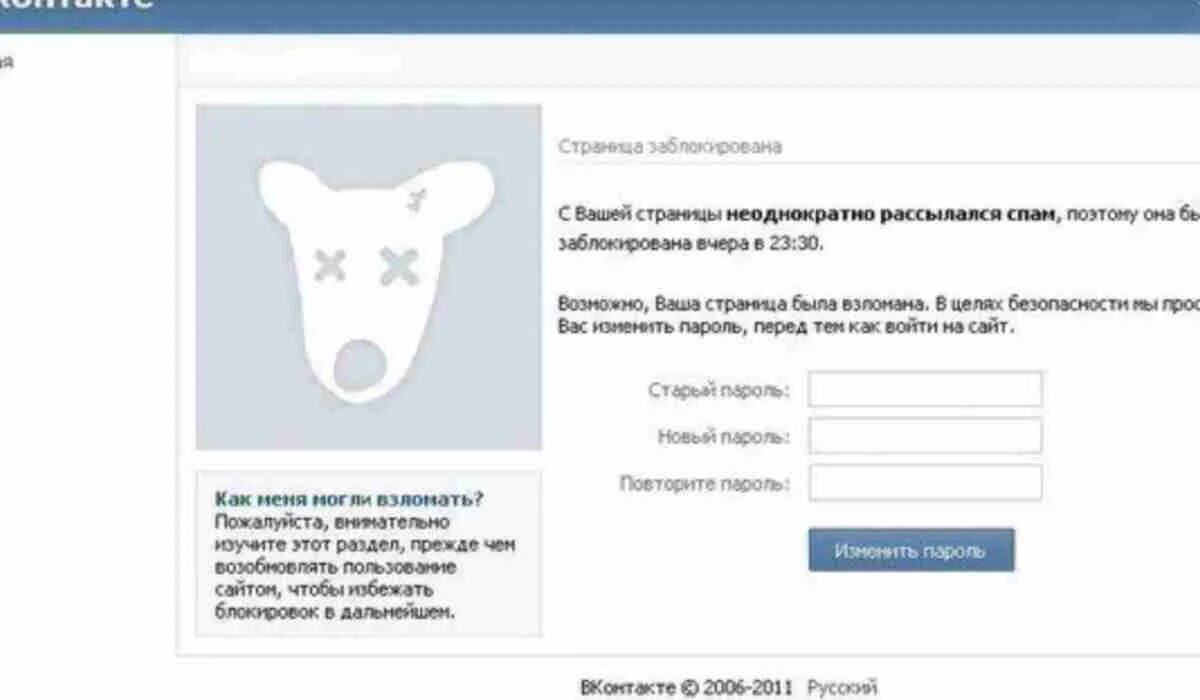Click the cut-off left sidebar menu item

(x=7, y=62)
